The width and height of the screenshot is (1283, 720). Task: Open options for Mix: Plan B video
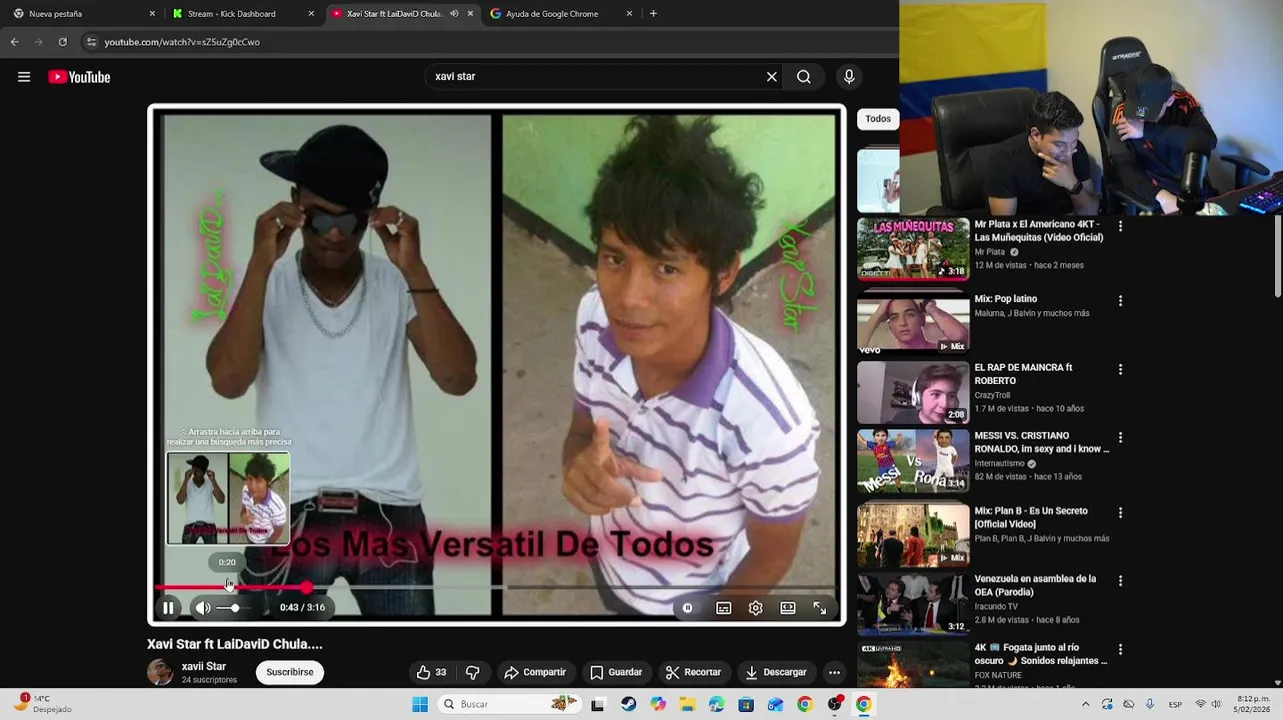click(x=1120, y=512)
